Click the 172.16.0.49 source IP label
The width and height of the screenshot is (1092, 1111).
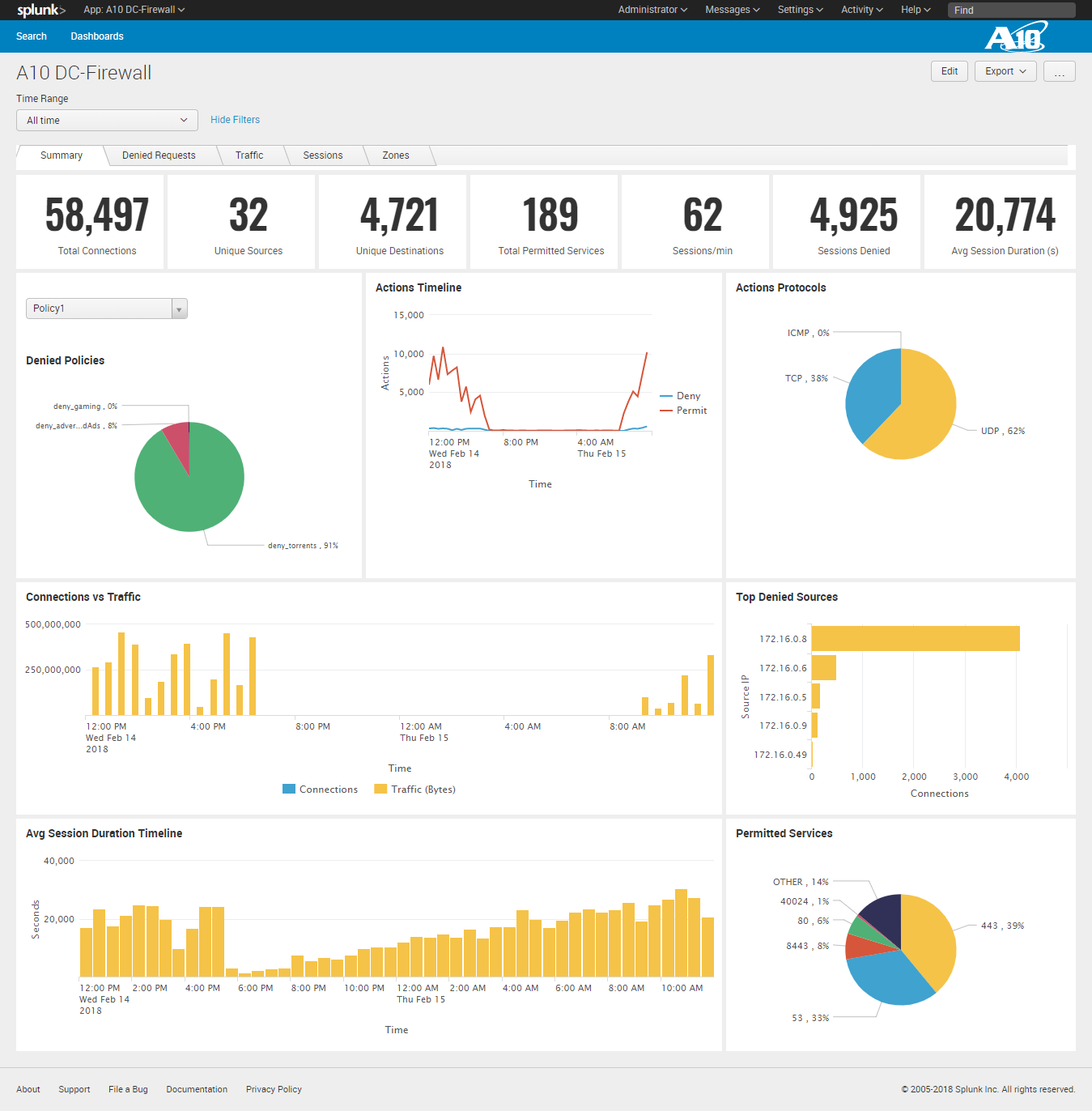coord(780,755)
